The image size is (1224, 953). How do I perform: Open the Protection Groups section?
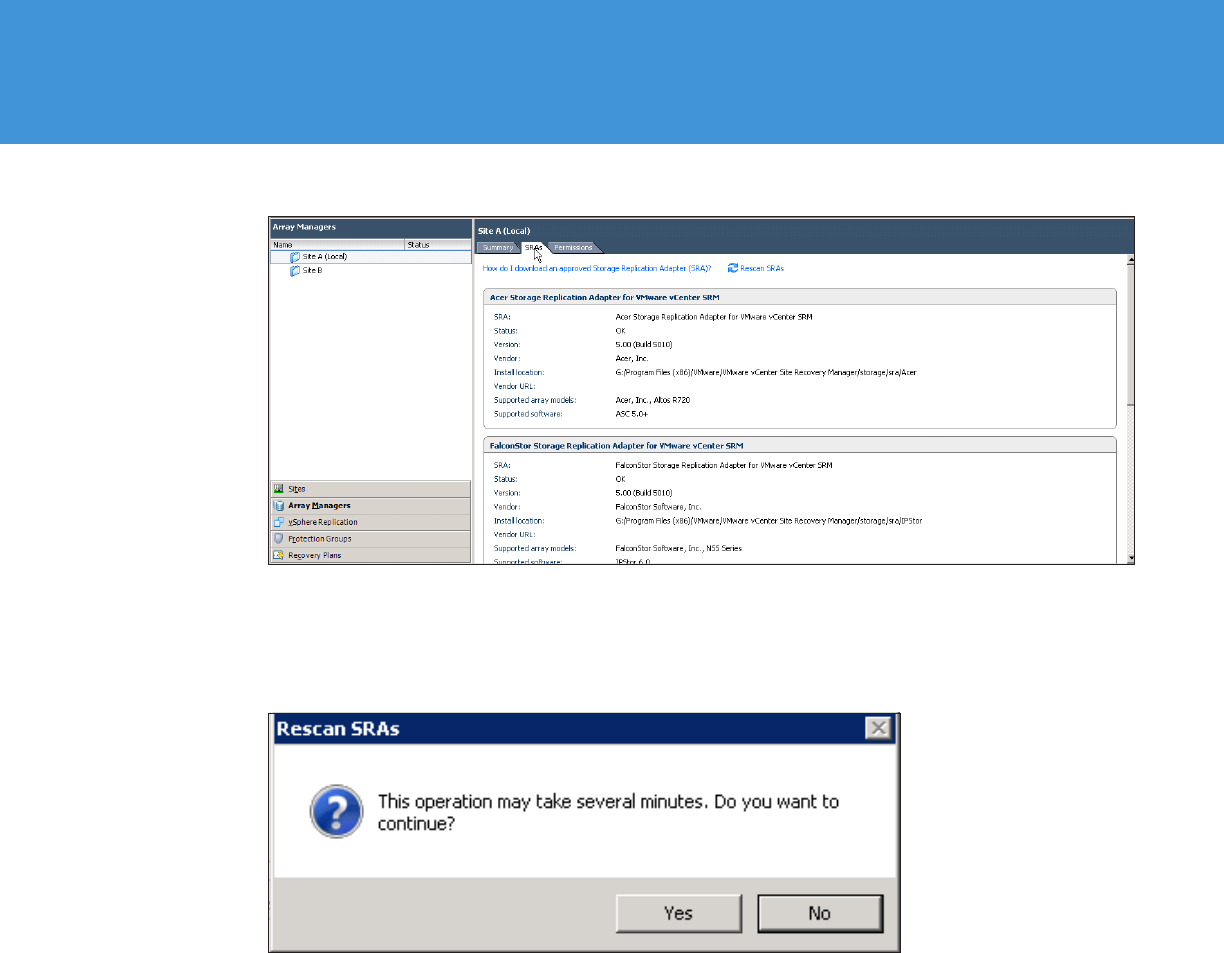(x=370, y=538)
